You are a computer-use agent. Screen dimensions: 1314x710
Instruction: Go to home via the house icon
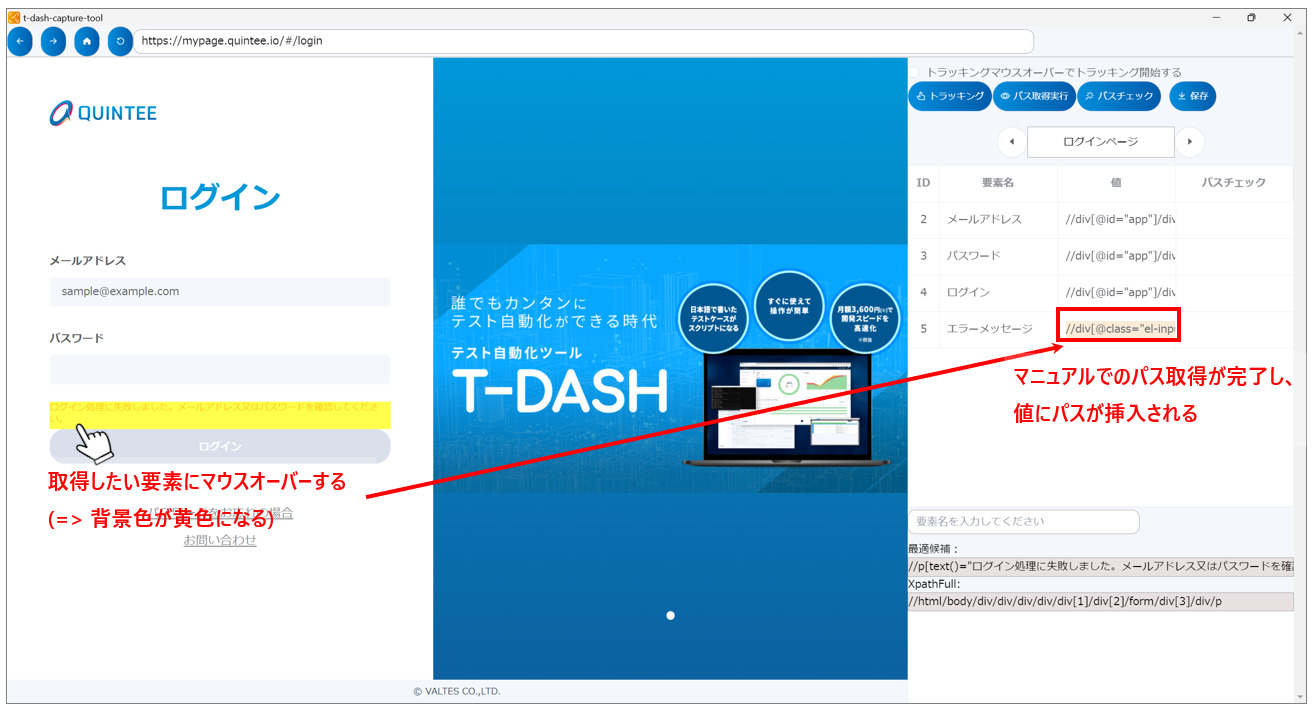tap(87, 41)
